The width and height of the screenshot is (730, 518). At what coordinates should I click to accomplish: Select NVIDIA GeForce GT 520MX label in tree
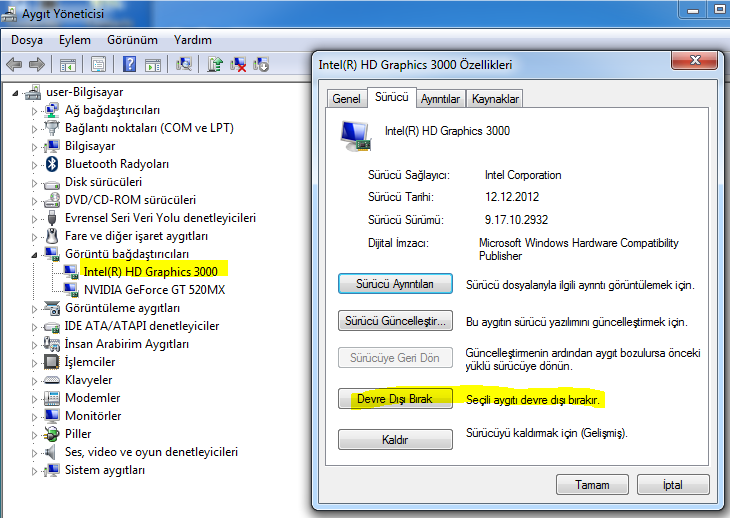[x=155, y=289]
